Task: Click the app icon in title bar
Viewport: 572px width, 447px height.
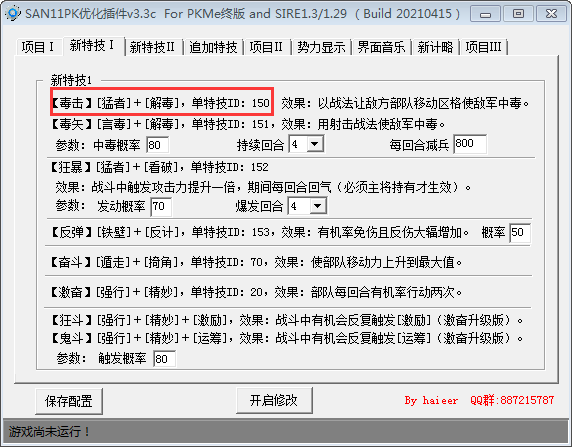Action: 13,14
